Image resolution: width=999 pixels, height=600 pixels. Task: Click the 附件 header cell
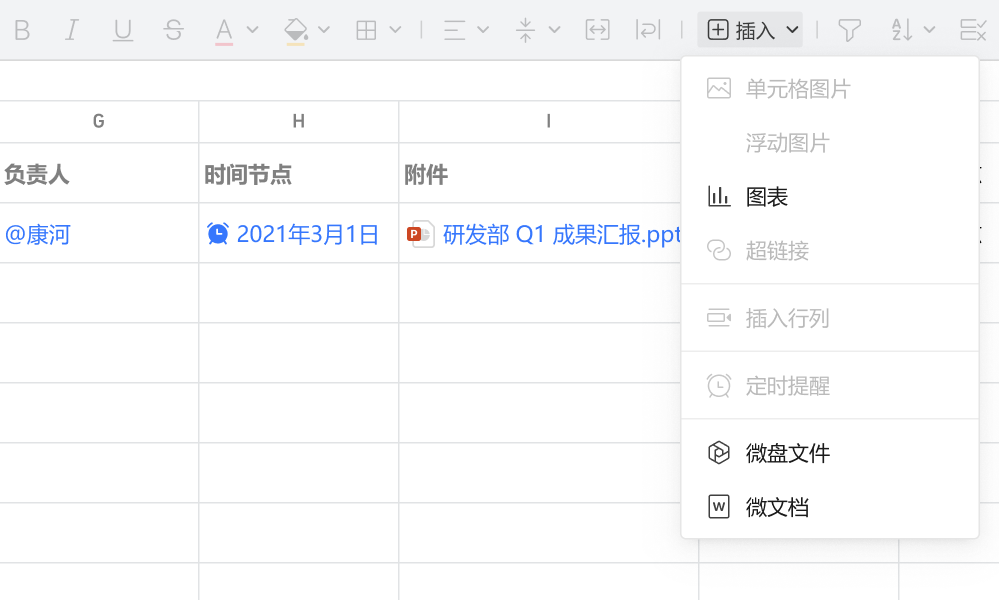pyautogui.click(x=540, y=173)
